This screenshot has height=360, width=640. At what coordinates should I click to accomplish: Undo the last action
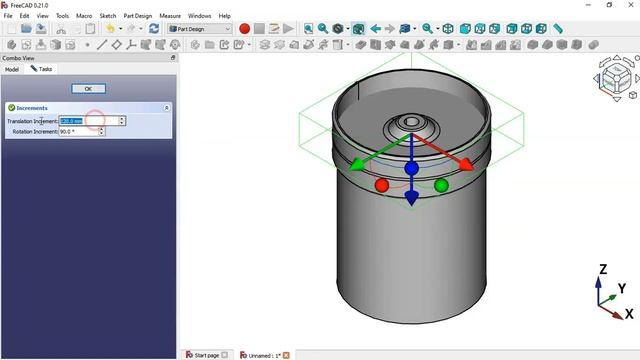tap(110, 29)
